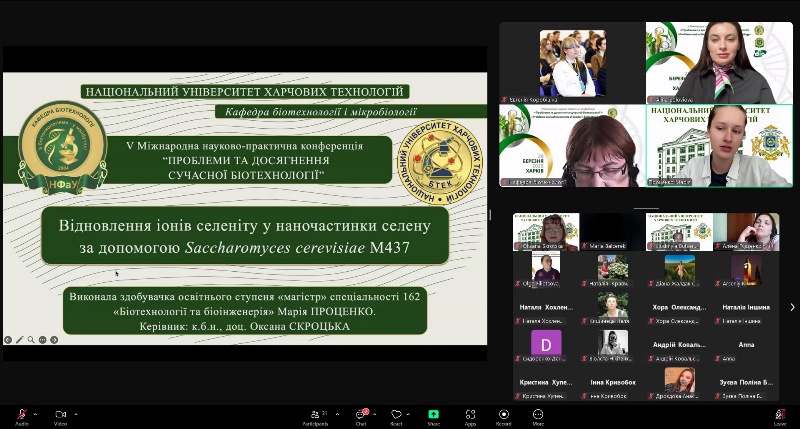Leave the meeting
This screenshot has width=800, height=429.
click(780, 416)
